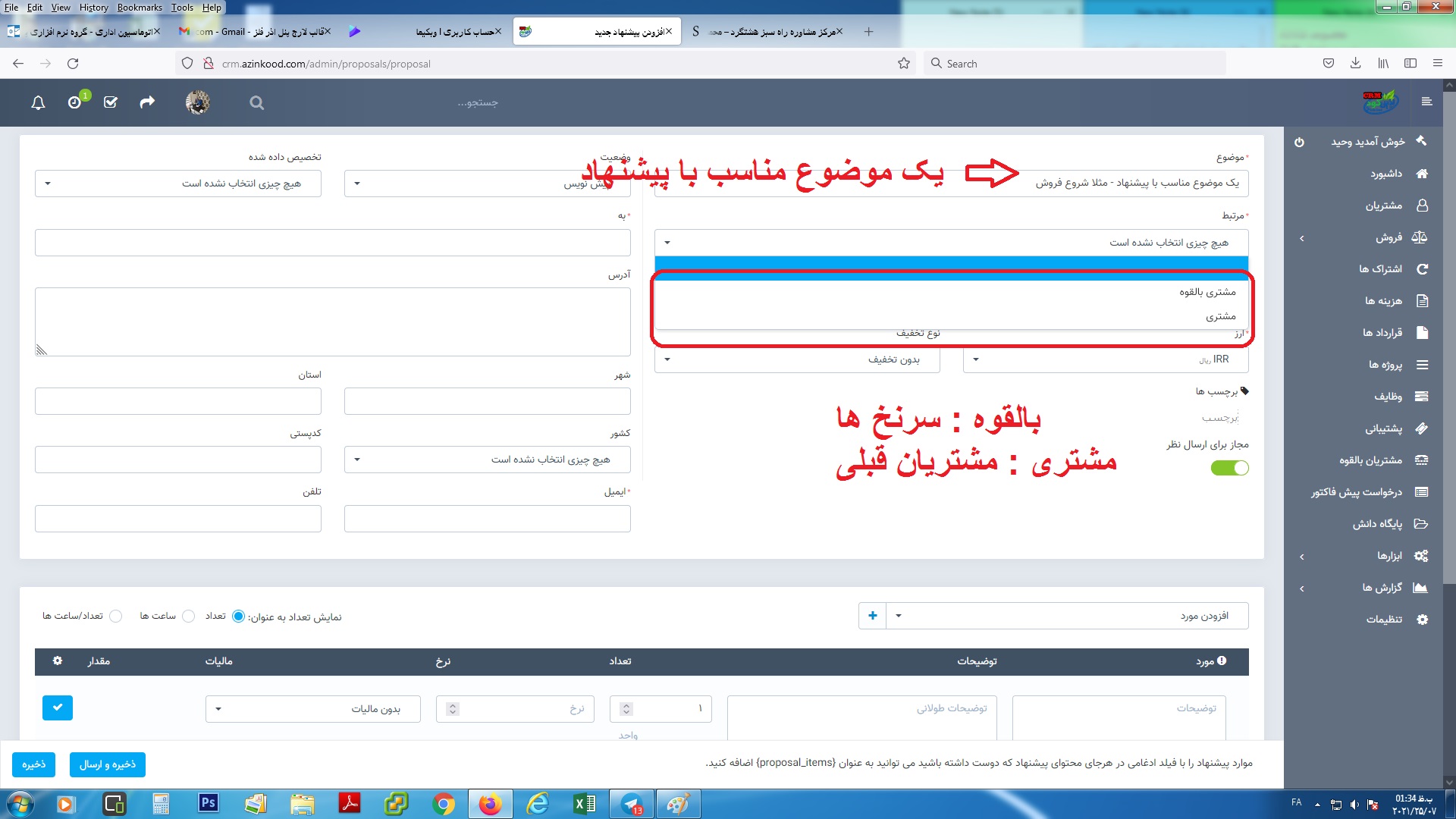
Task: Open Excel from the taskbar
Action: point(585,803)
